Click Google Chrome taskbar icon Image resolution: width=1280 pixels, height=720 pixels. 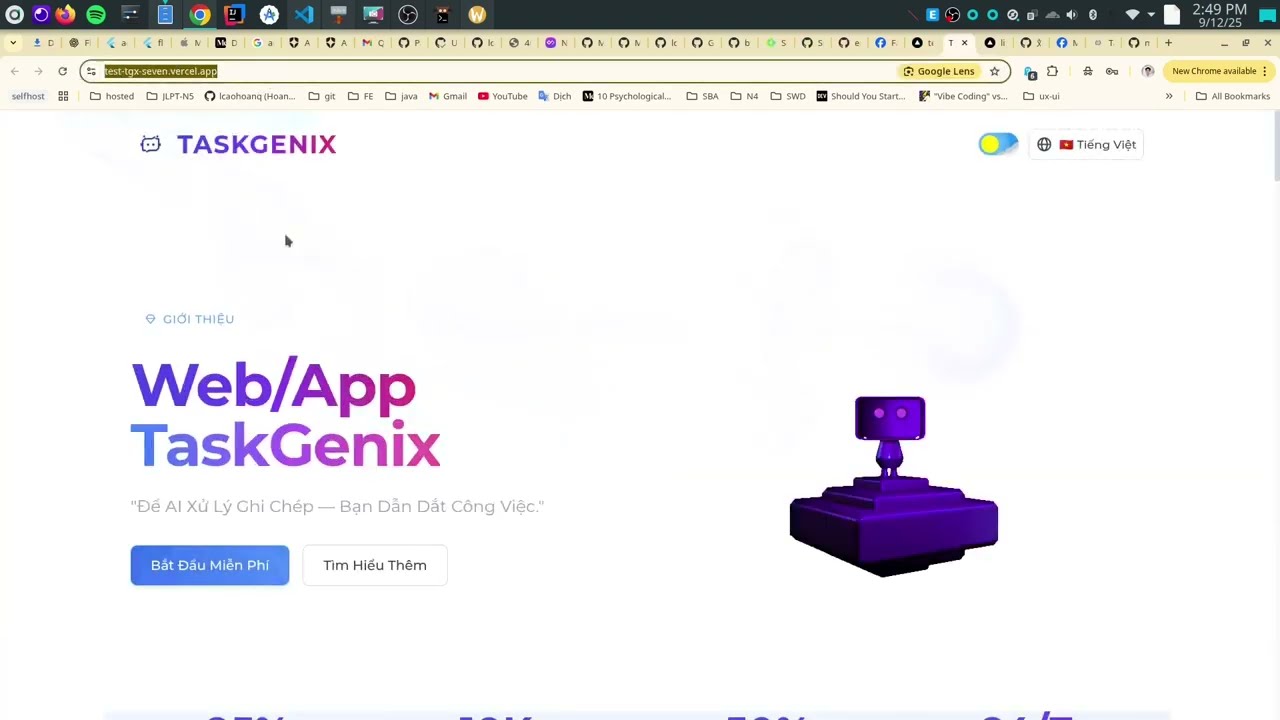click(x=200, y=15)
